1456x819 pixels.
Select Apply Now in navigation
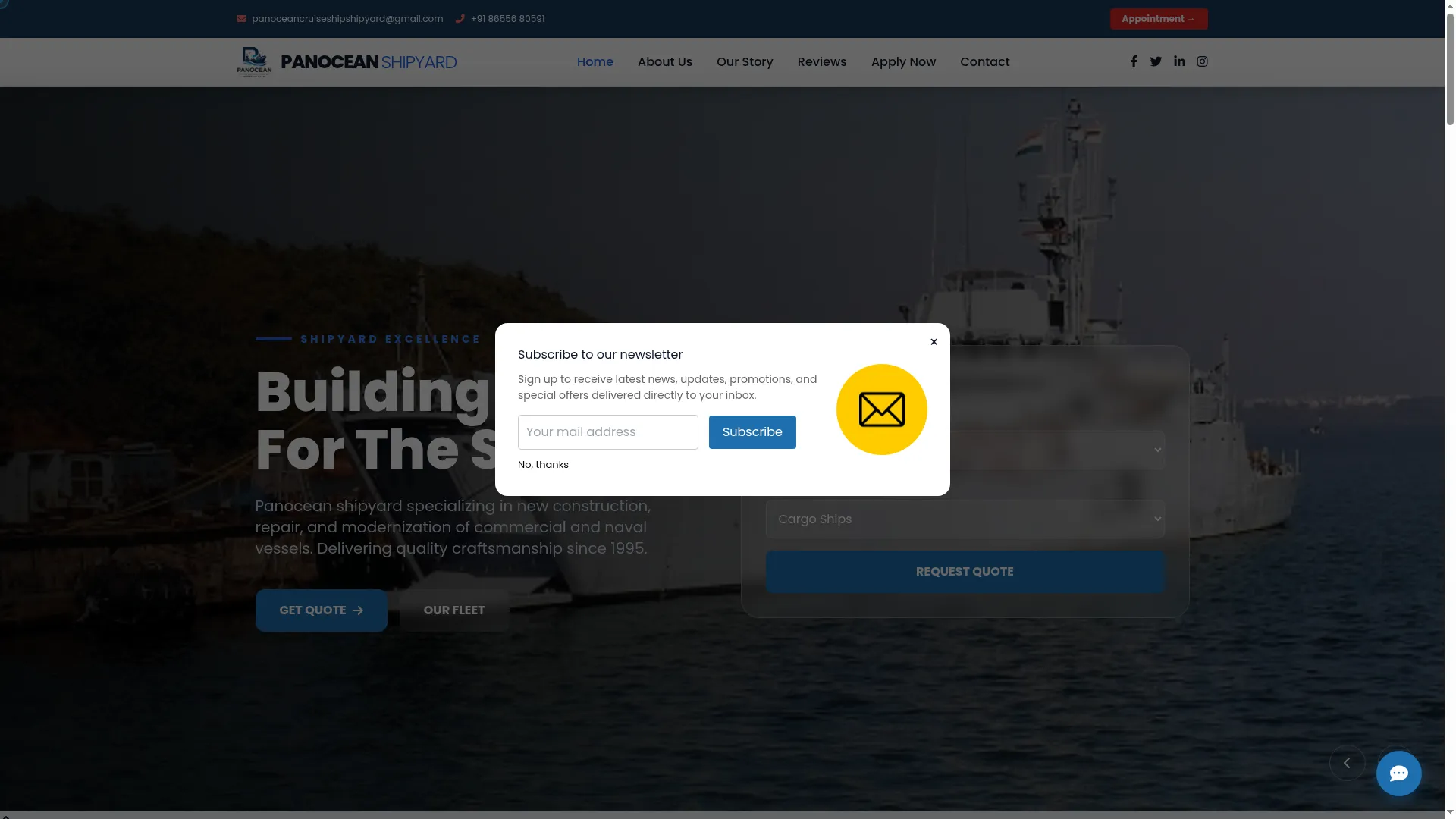[x=902, y=62]
